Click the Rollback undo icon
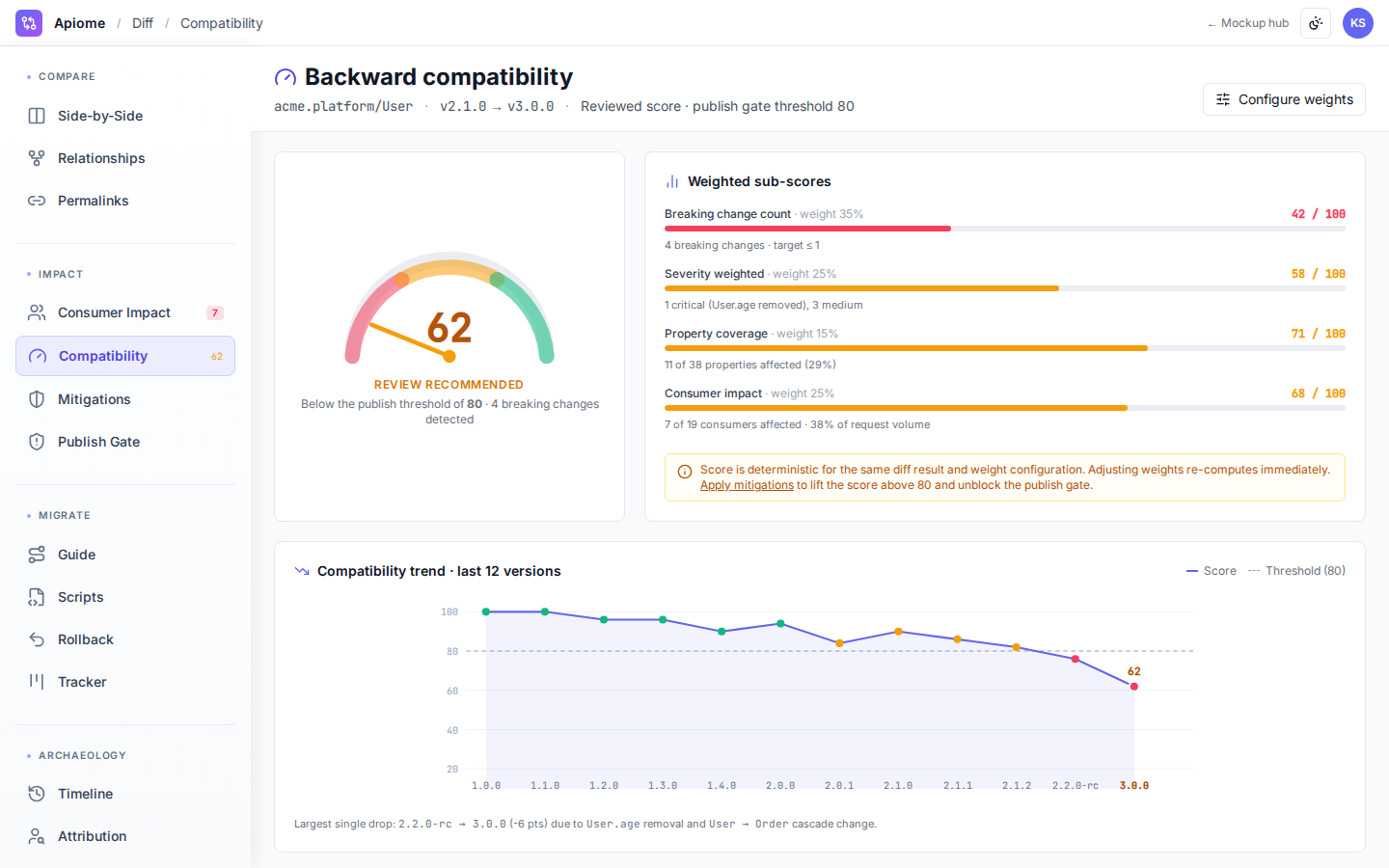 (x=37, y=639)
